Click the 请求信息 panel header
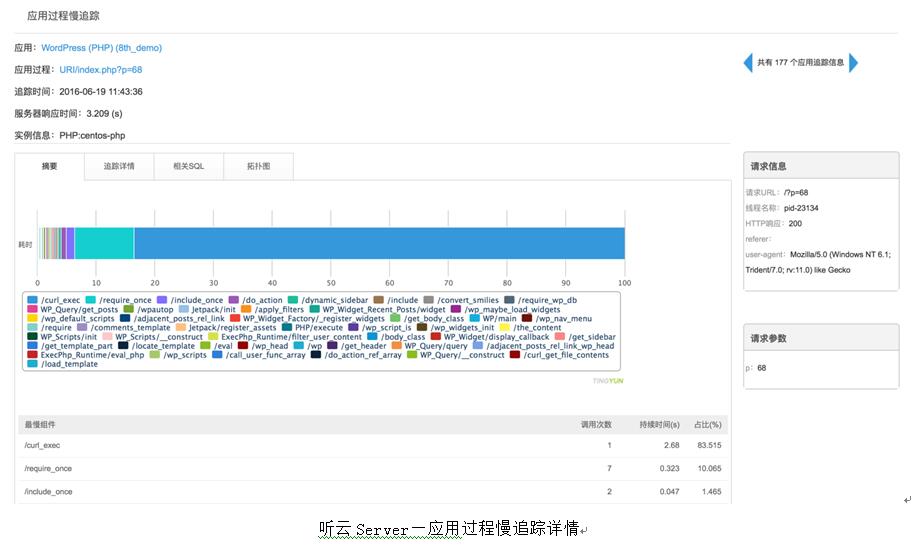 tap(821, 166)
